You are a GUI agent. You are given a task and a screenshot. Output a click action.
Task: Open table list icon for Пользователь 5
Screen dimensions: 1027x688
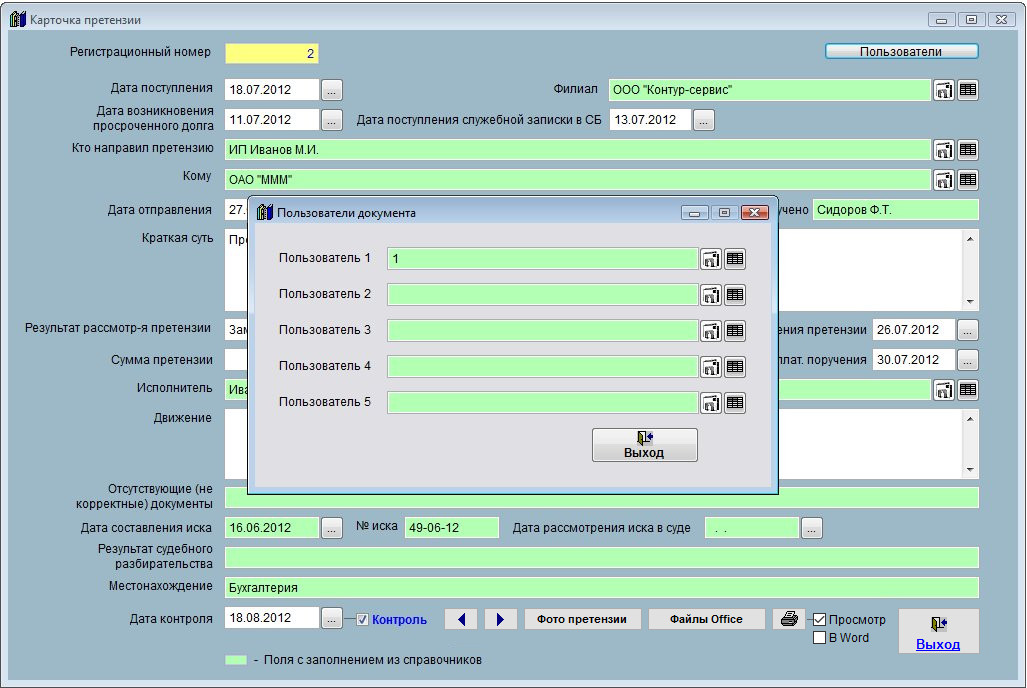tap(735, 403)
